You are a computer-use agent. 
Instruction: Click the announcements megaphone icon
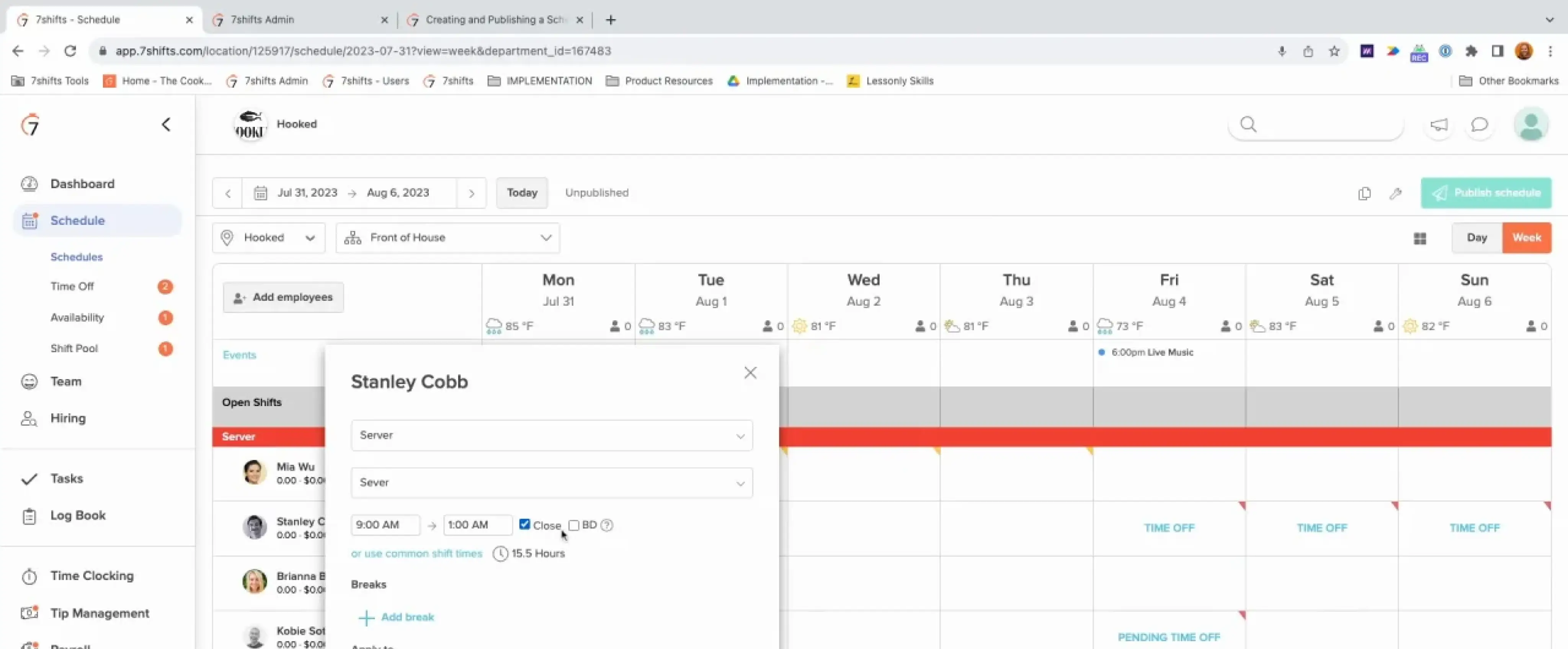click(1438, 125)
